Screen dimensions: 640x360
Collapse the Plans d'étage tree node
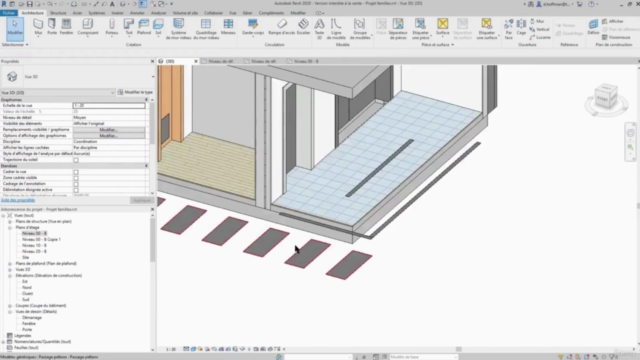(10, 227)
